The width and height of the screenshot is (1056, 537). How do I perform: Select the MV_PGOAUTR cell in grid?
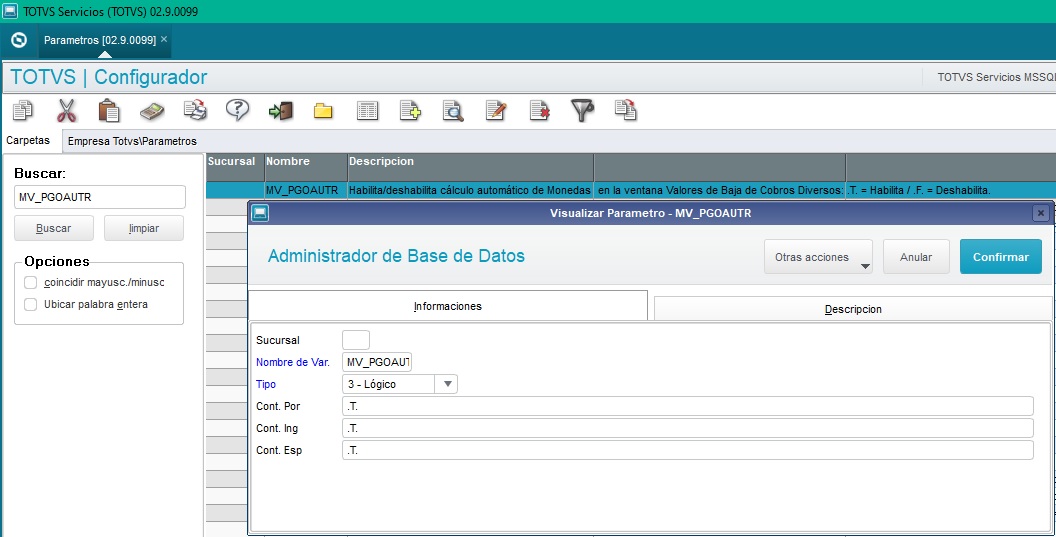click(x=306, y=191)
